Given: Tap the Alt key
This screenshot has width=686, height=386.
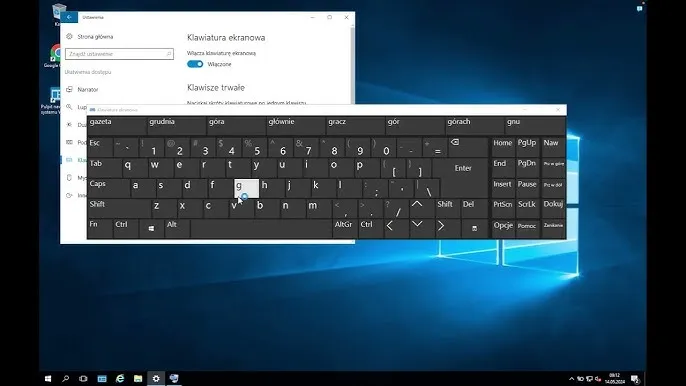Looking at the screenshot, I should [177, 229].
